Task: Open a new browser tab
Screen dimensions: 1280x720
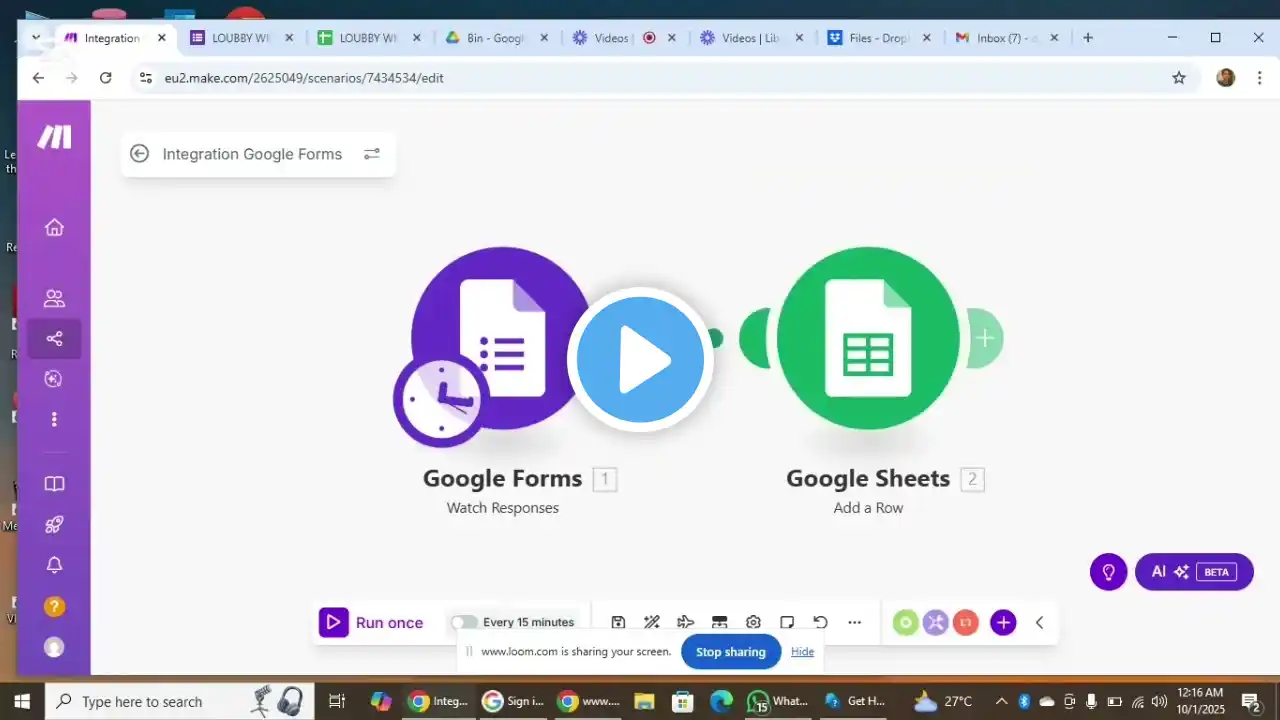Action: (x=1088, y=38)
